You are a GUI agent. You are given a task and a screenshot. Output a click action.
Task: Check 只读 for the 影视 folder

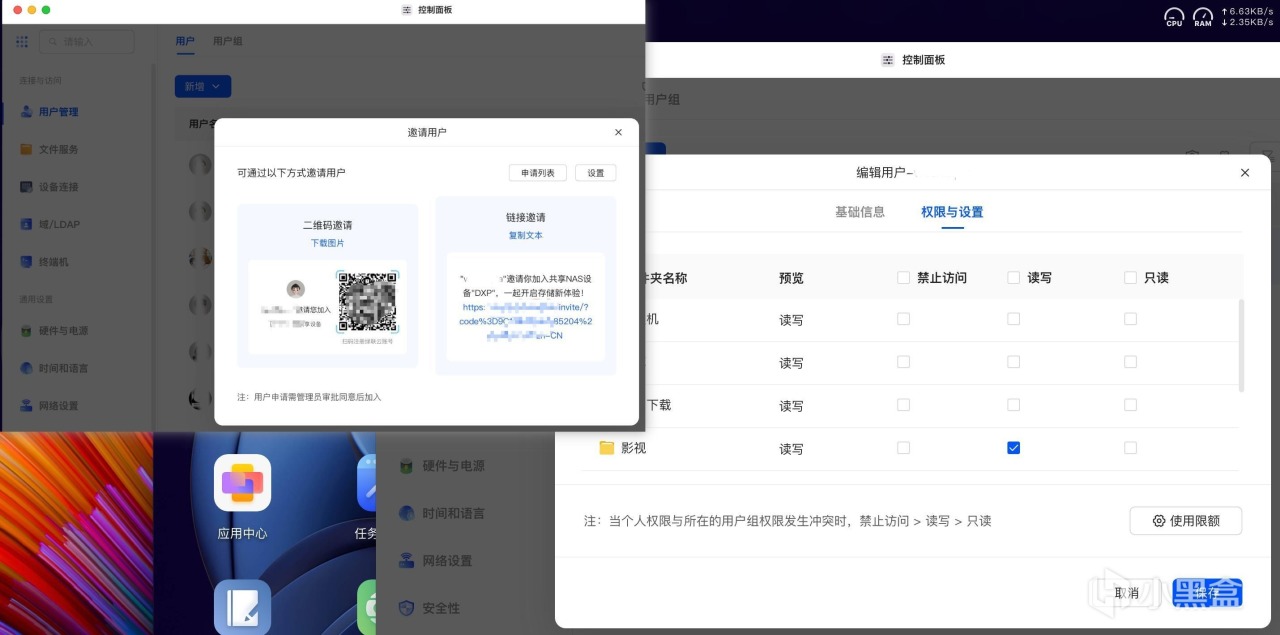pos(1131,448)
